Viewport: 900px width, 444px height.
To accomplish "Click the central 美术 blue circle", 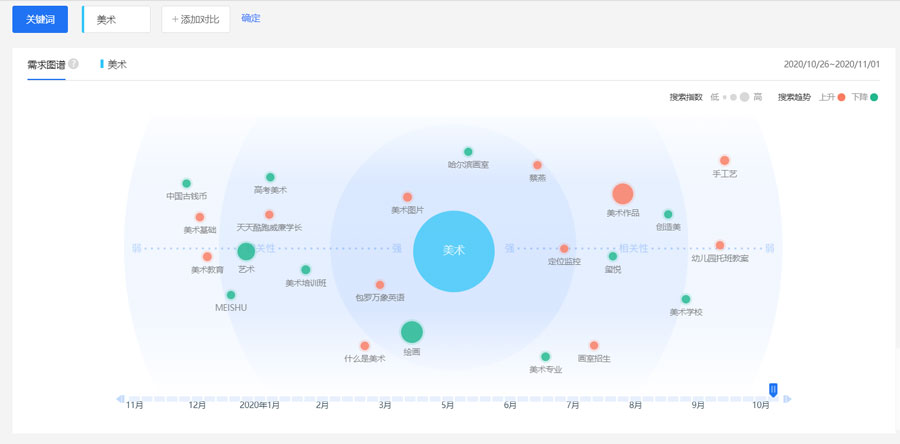I will point(454,250).
